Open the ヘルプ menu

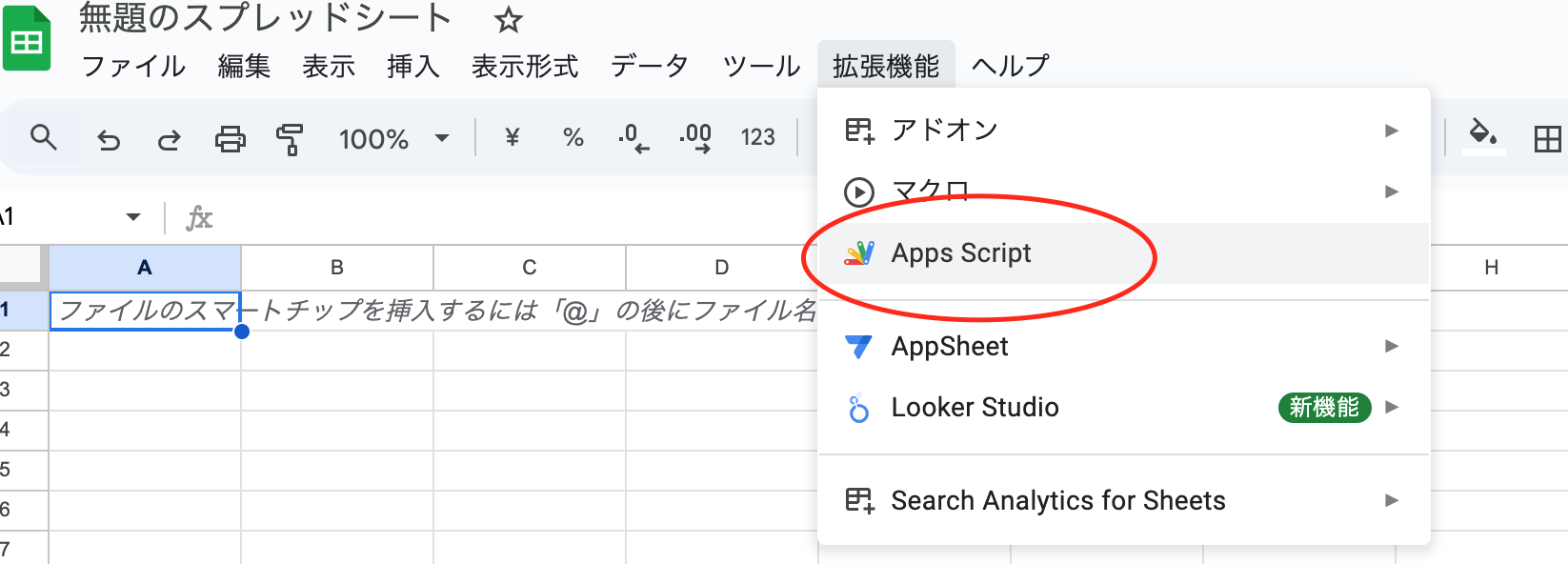click(1010, 66)
